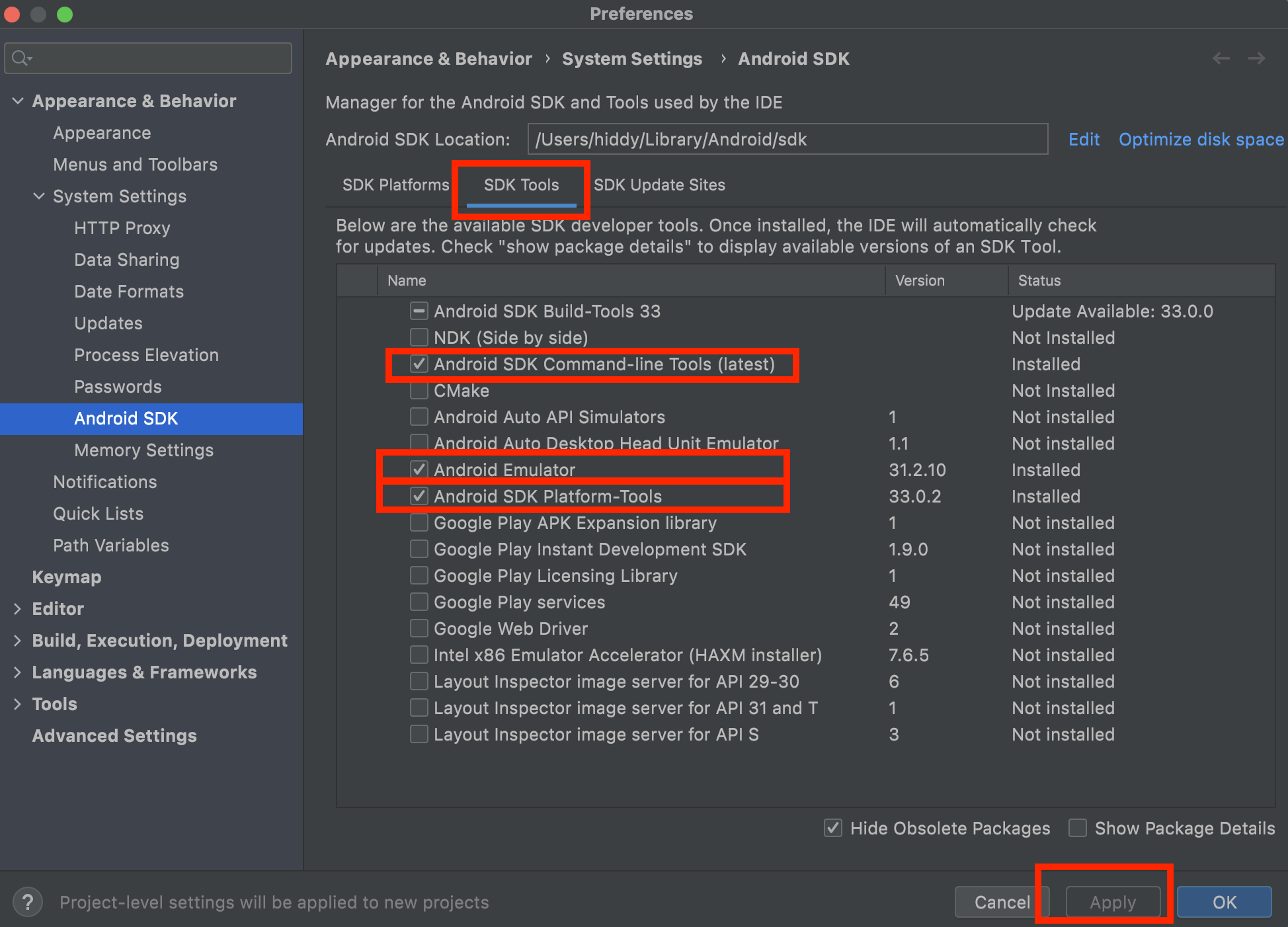Image resolution: width=1288 pixels, height=927 pixels.
Task: Expand the Editor section
Action: click(x=17, y=608)
